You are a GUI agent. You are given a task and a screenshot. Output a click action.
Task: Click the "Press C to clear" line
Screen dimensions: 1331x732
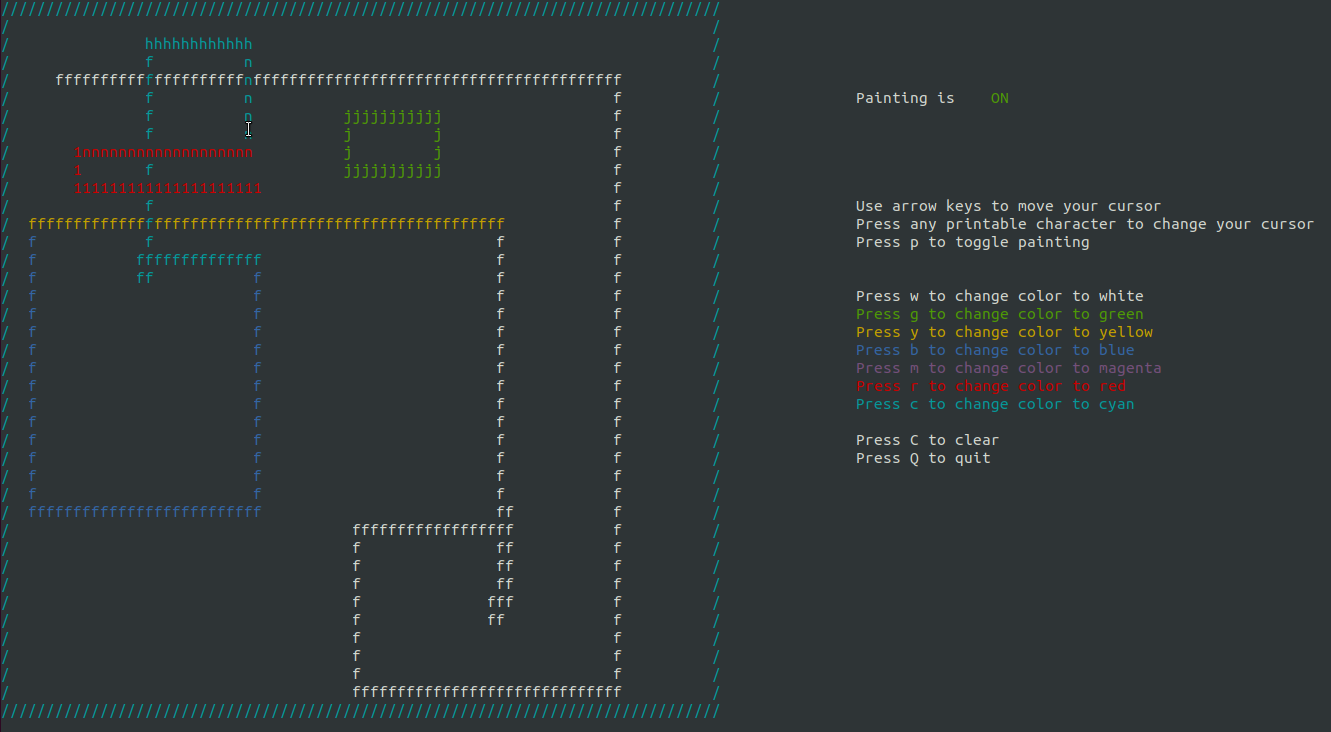(928, 440)
